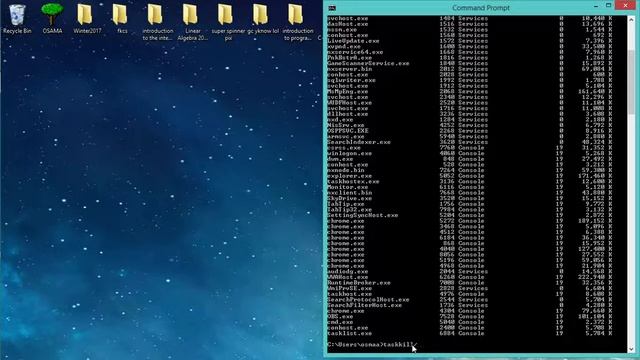
Task: Click the LiveUpdate.exe process row
Action: pos(469,41)
